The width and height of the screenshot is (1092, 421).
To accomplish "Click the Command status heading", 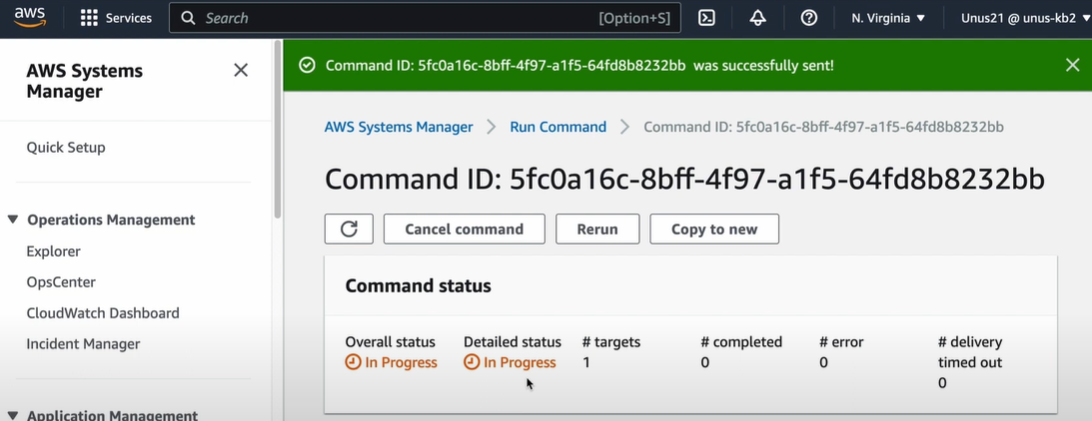I will click(418, 286).
